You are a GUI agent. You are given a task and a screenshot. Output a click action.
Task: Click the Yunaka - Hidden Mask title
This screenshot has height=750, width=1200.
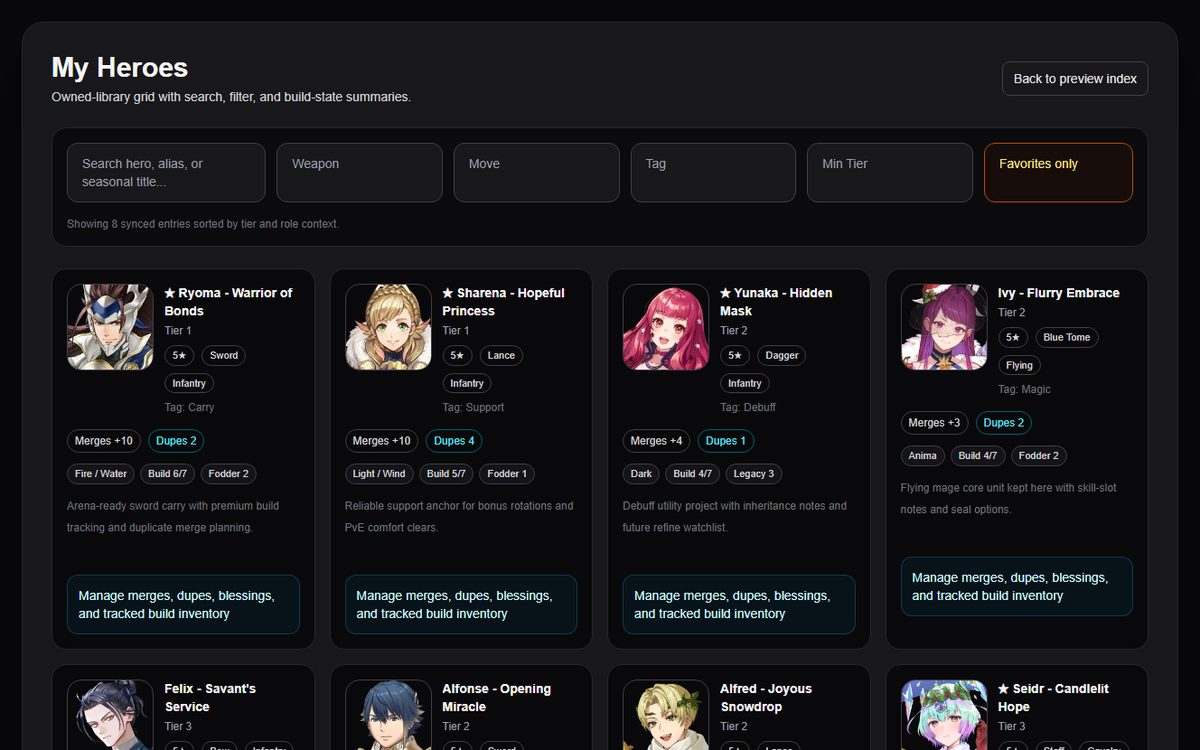(776, 302)
